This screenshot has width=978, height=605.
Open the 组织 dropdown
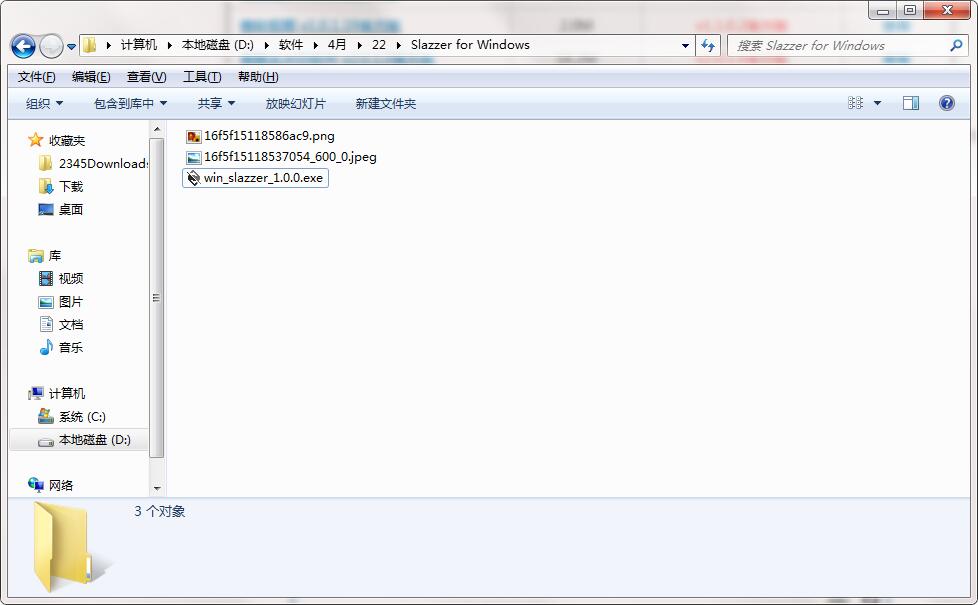click(44, 103)
